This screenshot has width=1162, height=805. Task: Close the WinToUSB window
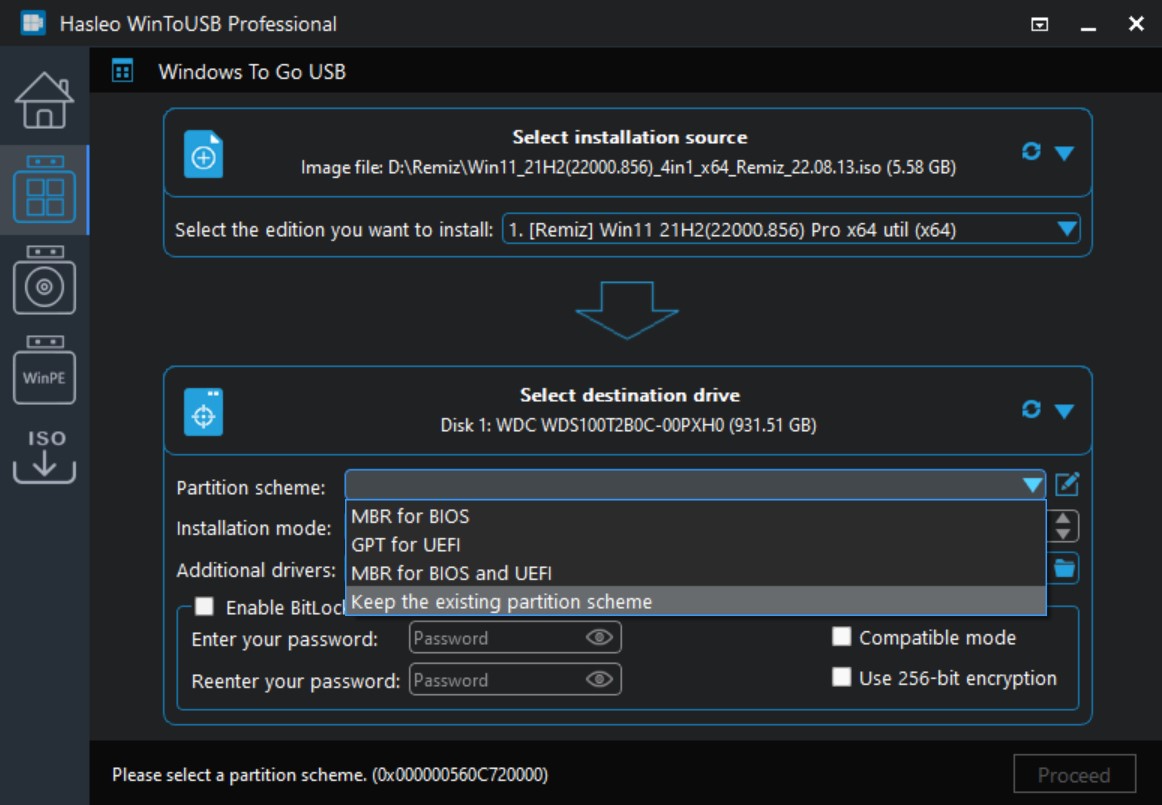click(1136, 24)
